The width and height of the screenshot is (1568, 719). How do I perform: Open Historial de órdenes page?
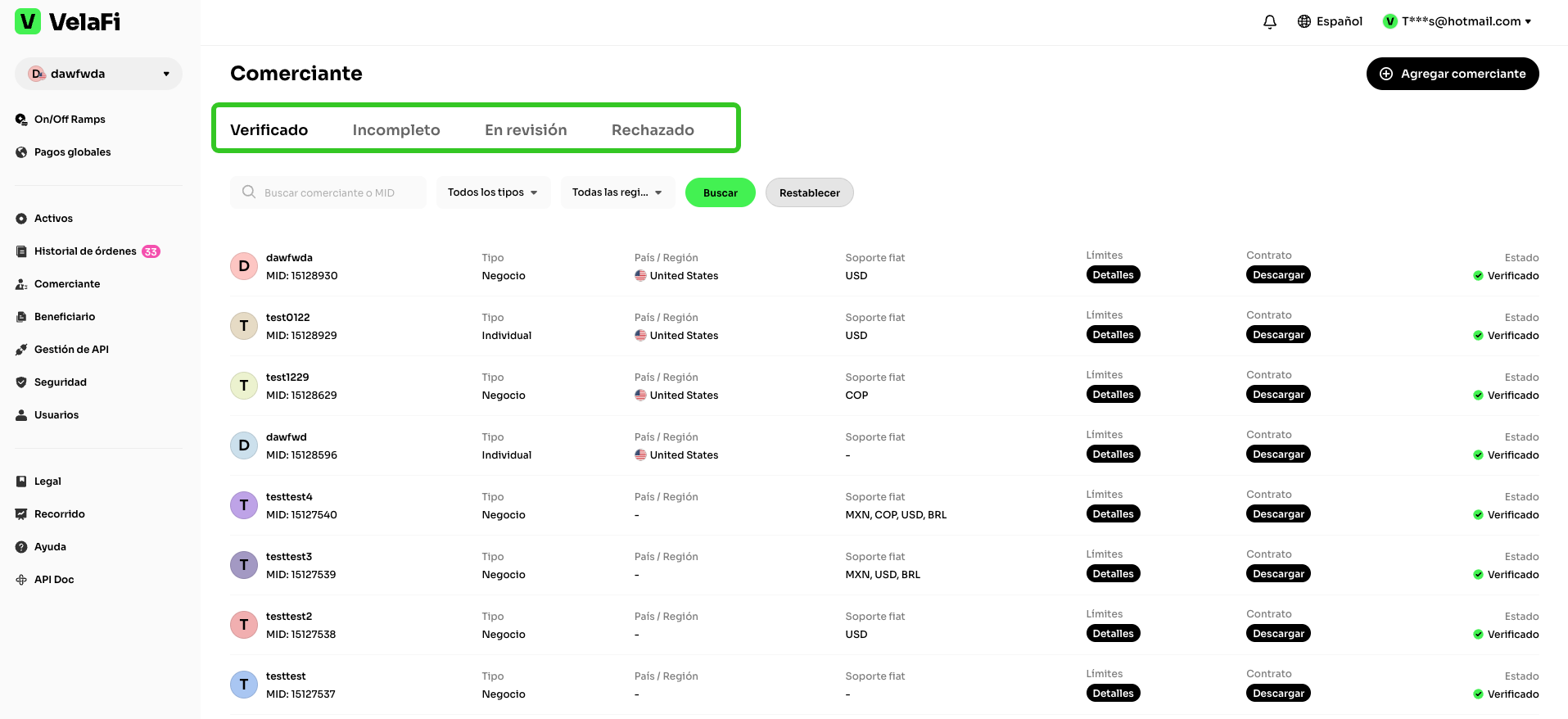coord(85,251)
